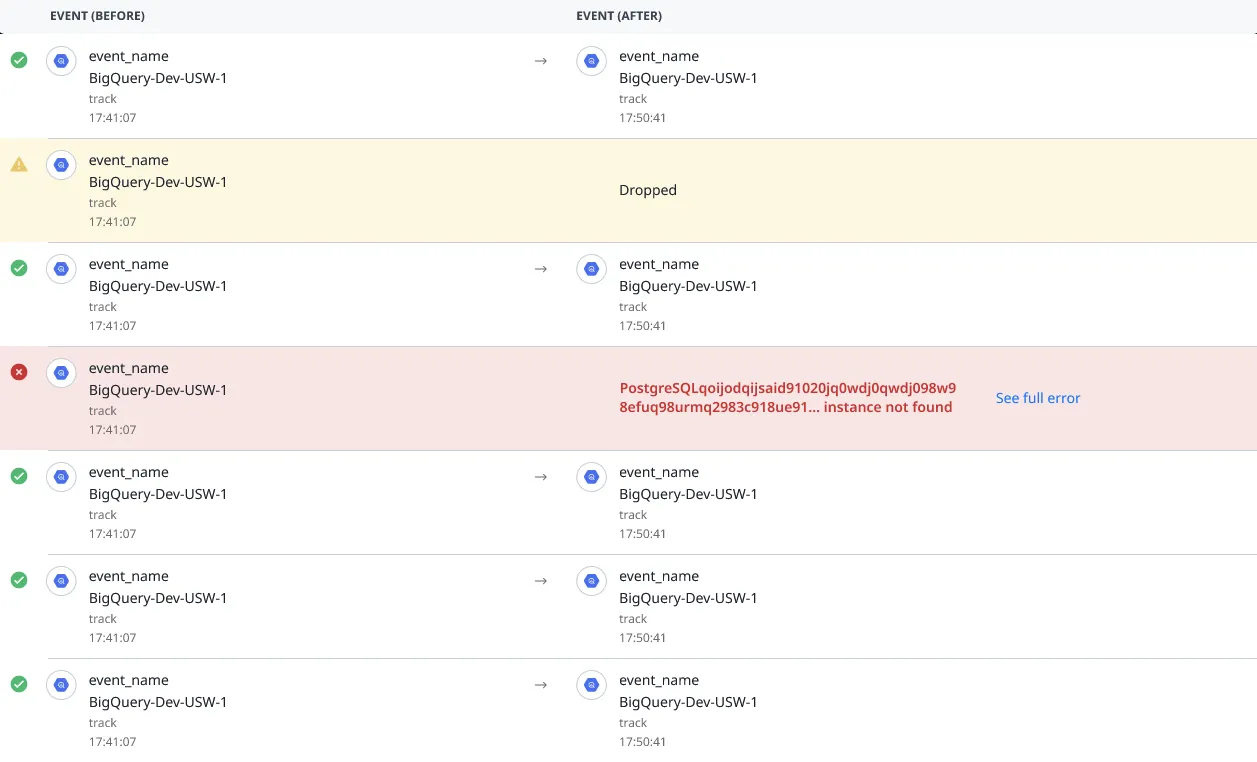The height and width of the screenshot is (762, 1257).
Task: Click the red error icon on the failed event row
Action: coord(19,372)
